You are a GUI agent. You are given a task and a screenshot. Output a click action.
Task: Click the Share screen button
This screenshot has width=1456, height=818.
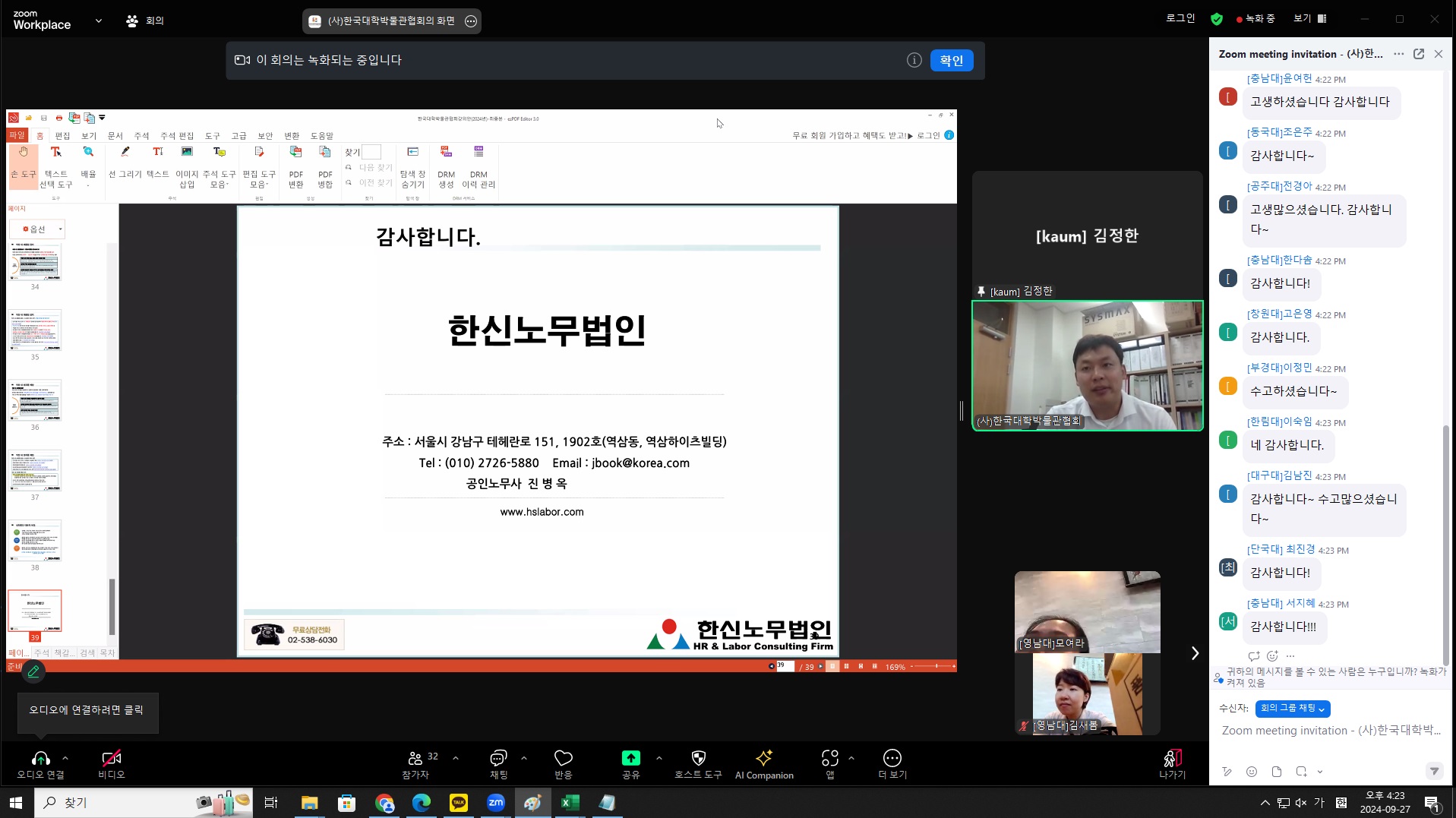(631, 764)
